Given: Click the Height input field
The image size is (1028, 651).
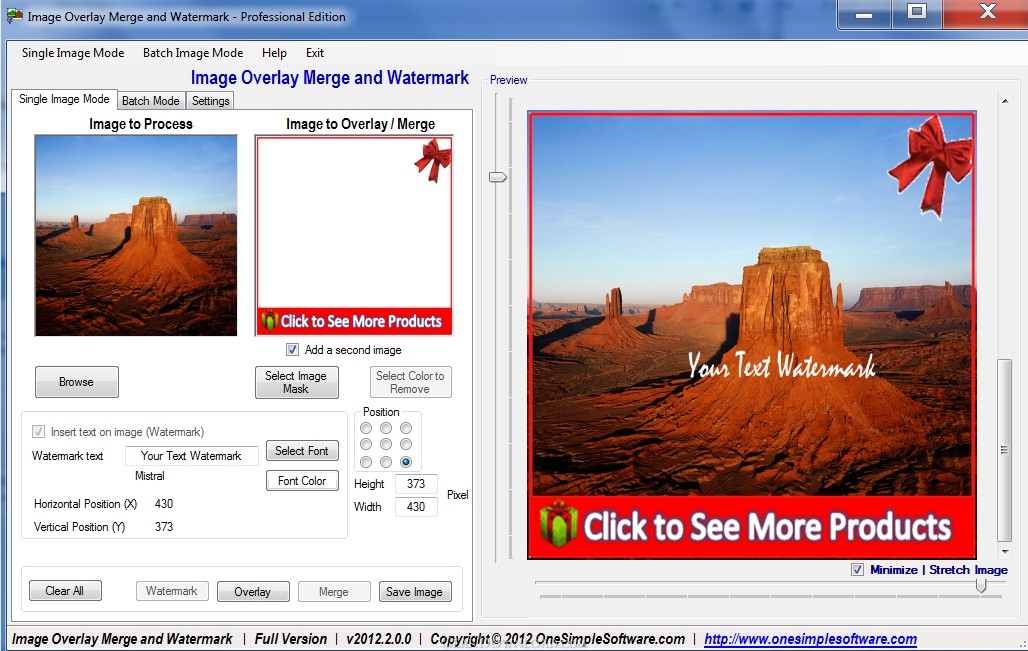Looking at the screenshot, I should click(x=416, y=484).
